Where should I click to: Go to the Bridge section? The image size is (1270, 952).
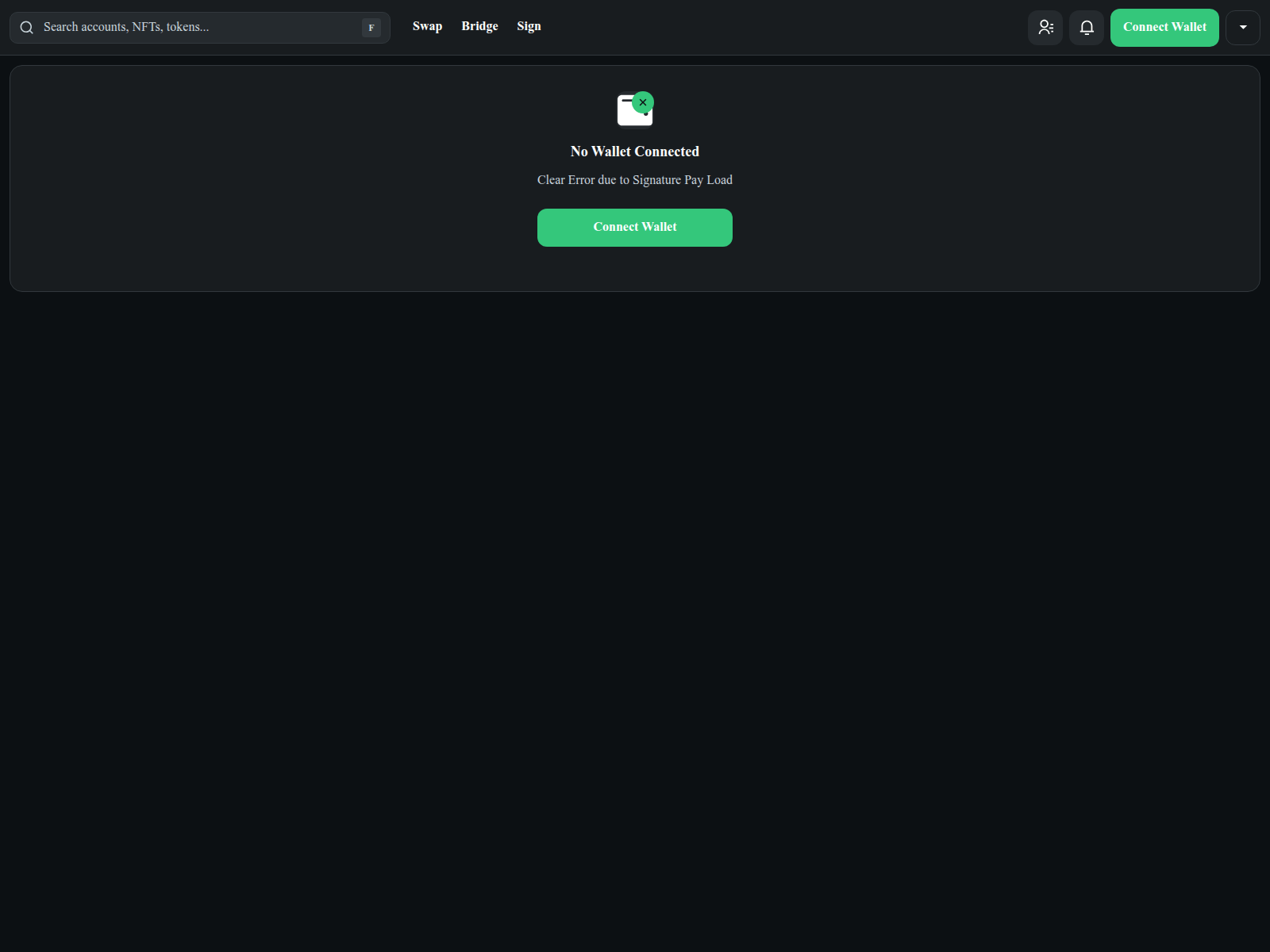point(479,26)
